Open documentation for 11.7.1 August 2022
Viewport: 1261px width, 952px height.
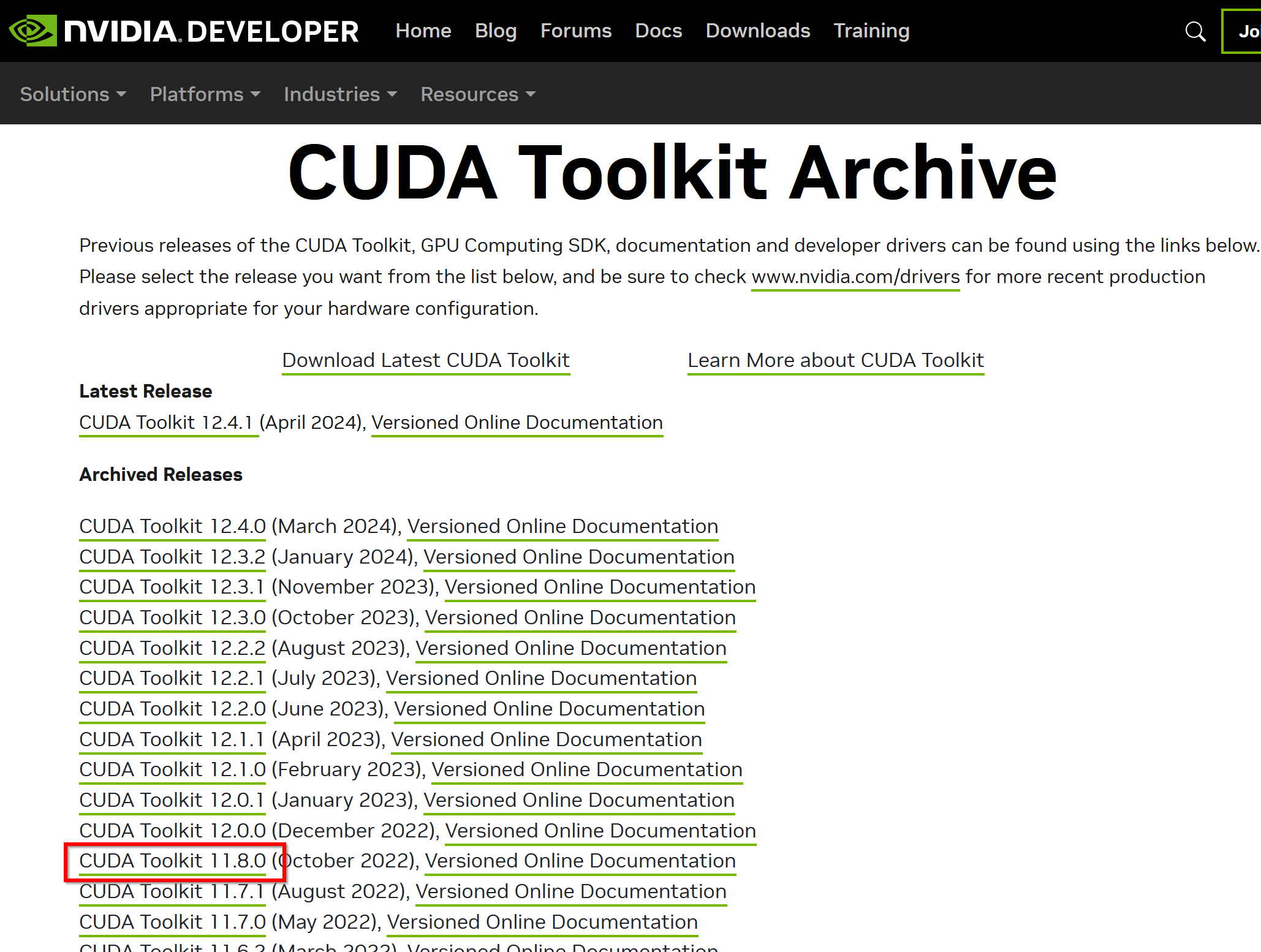click(571, 891)
